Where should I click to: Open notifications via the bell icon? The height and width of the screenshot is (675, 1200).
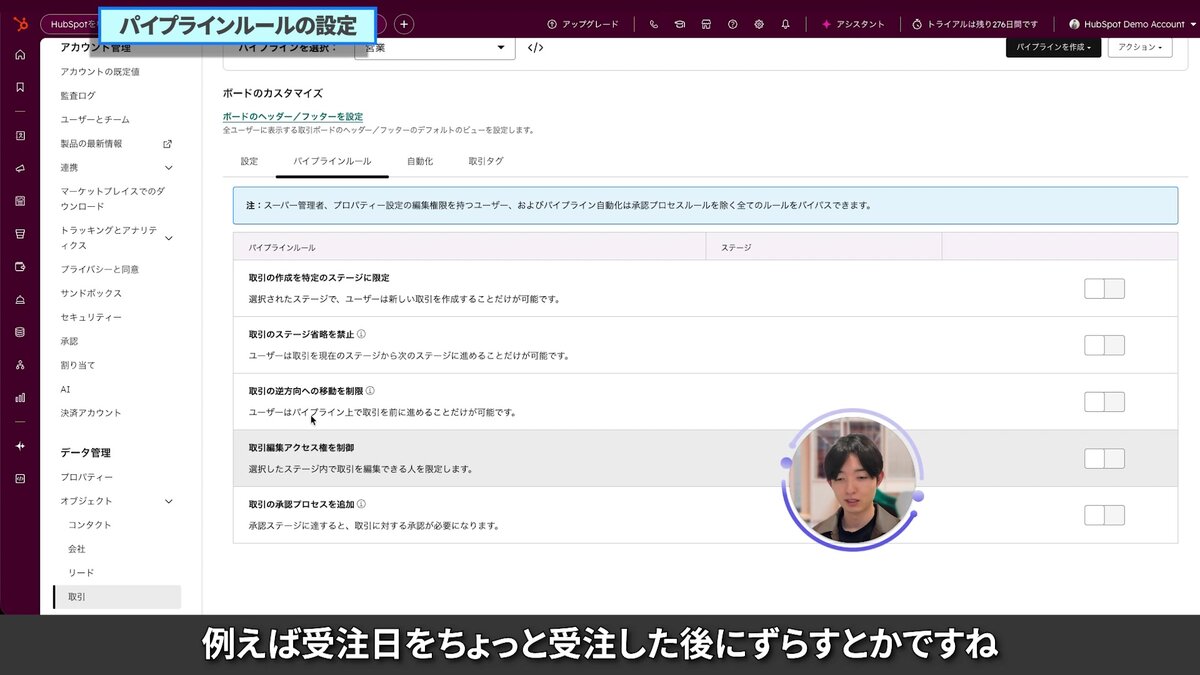pos(786,24)
